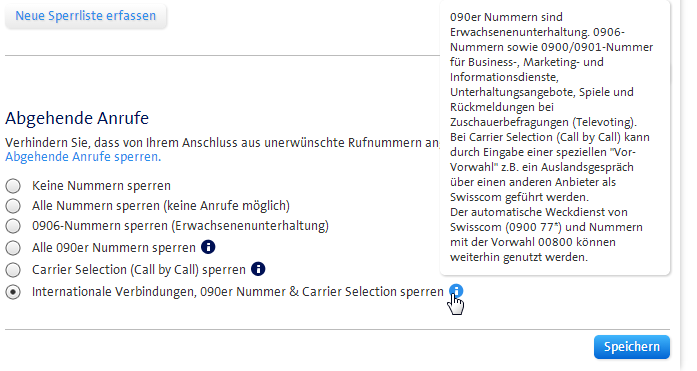Viewport: 697px width, 371px height.
Task: Click label text Erwachsenenunterhaltung in 0906 option
Action: [x=250, y=226]
